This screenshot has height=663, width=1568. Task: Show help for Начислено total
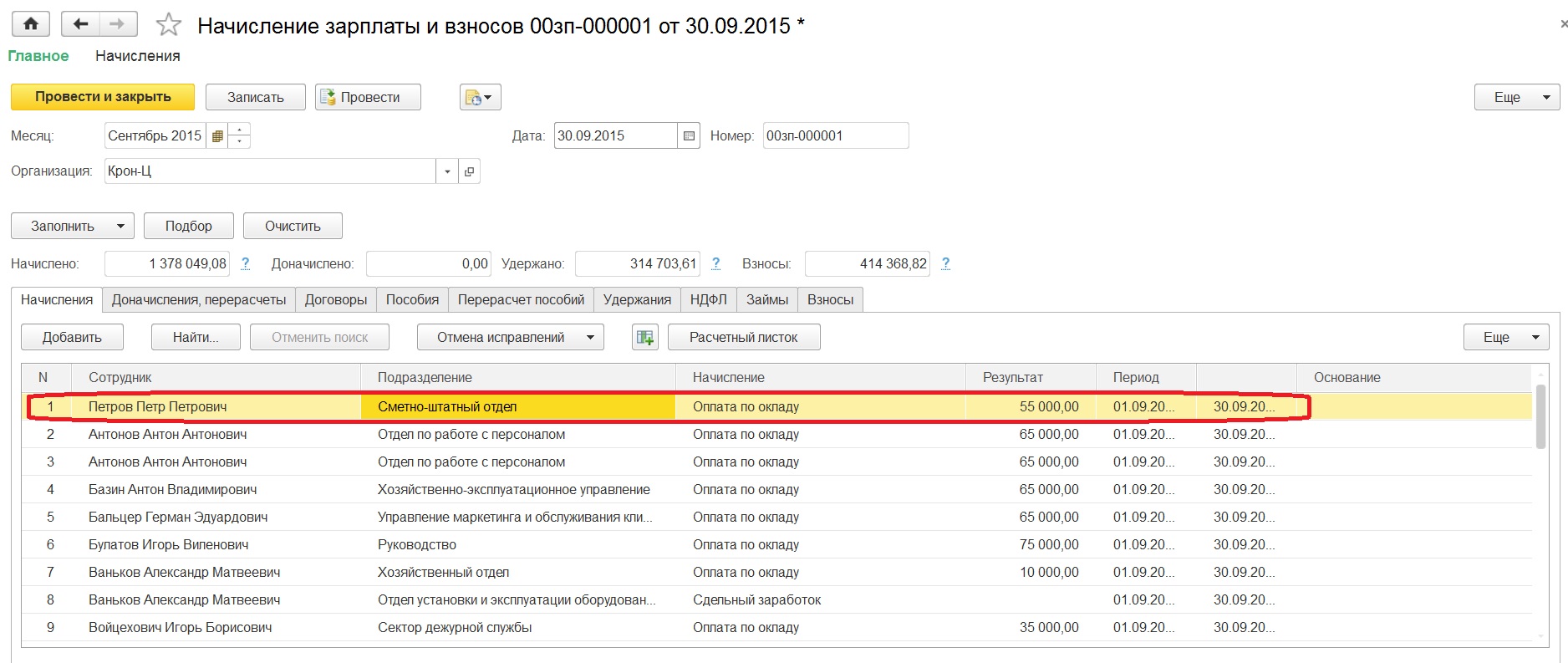click(245, 263)
